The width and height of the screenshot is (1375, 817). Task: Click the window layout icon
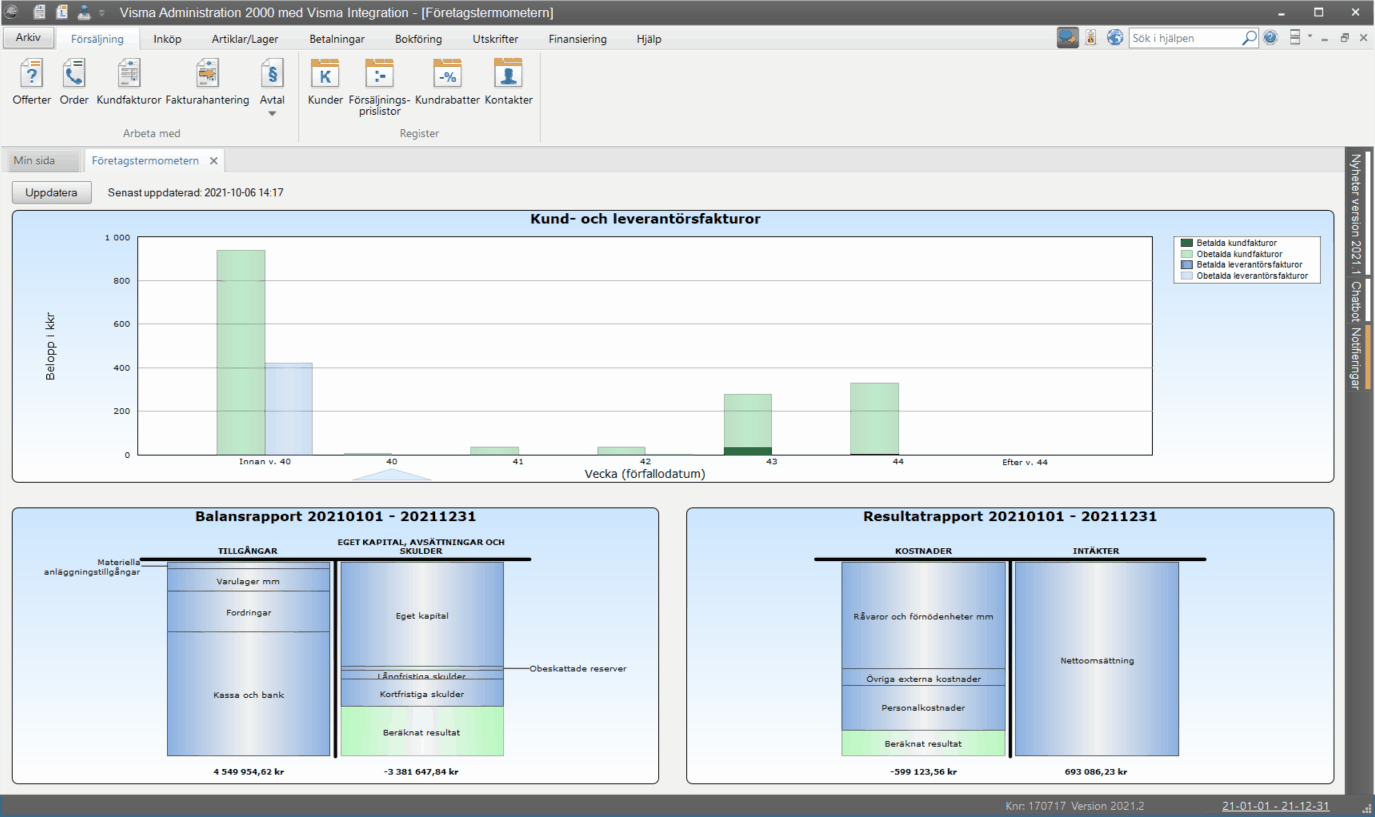1295,38
